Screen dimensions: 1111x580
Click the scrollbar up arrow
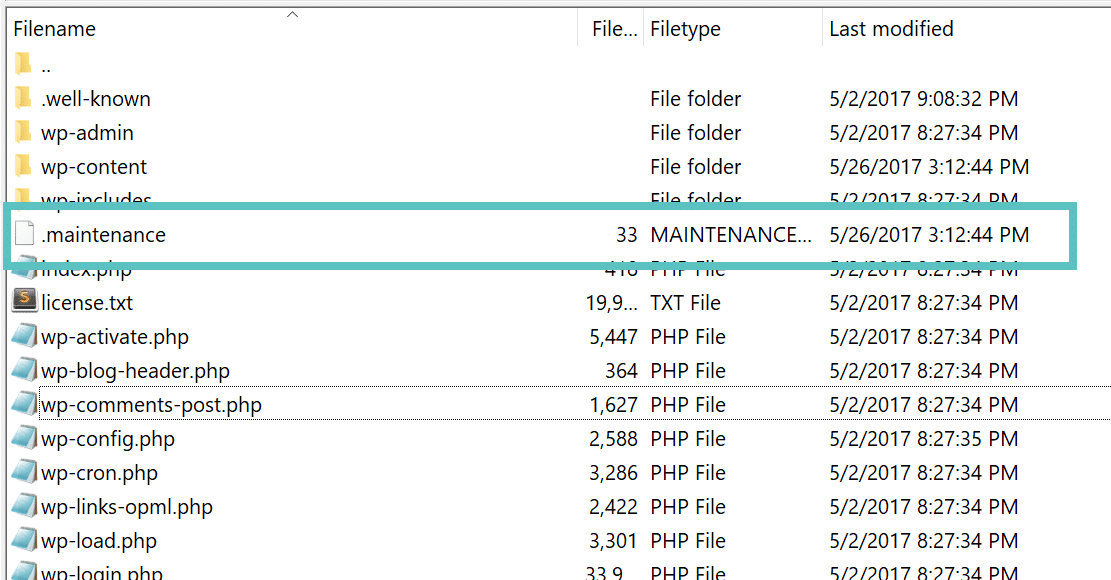293,14
